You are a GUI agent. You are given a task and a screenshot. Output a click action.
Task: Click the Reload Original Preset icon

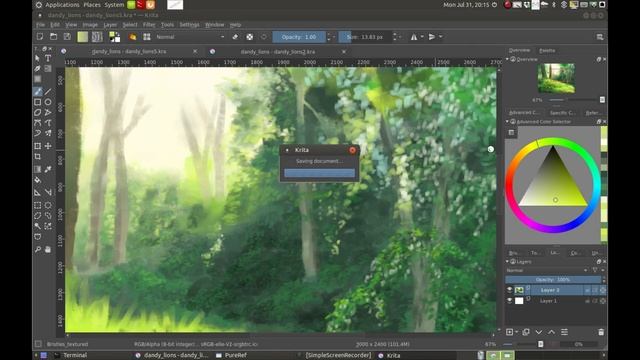pos(264,37)
